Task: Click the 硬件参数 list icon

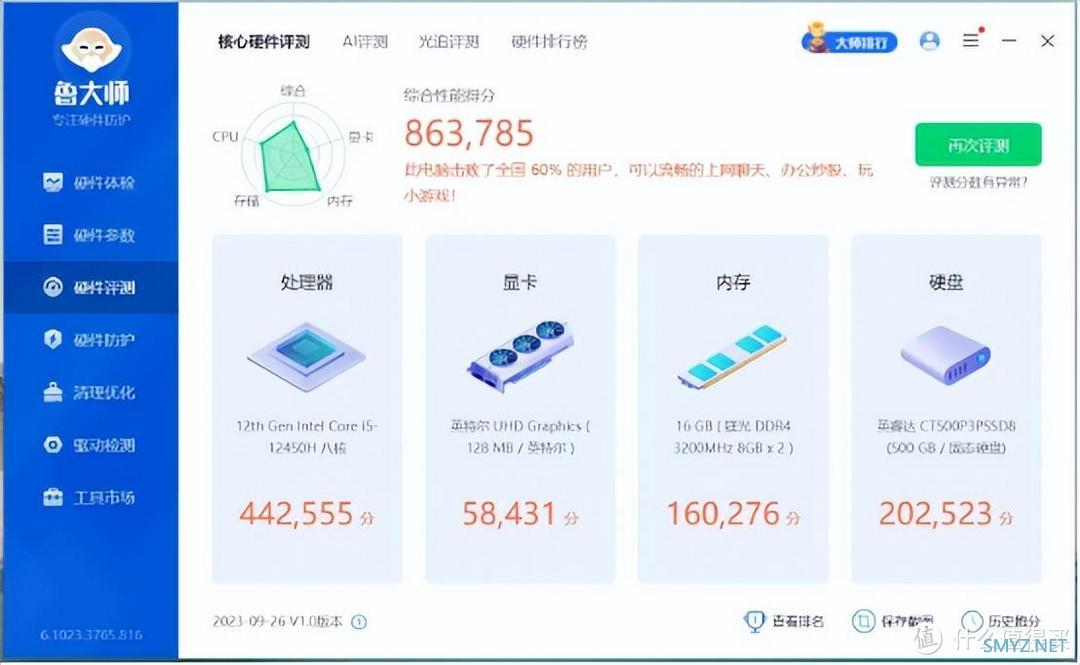Action: (x=53, y=234)
